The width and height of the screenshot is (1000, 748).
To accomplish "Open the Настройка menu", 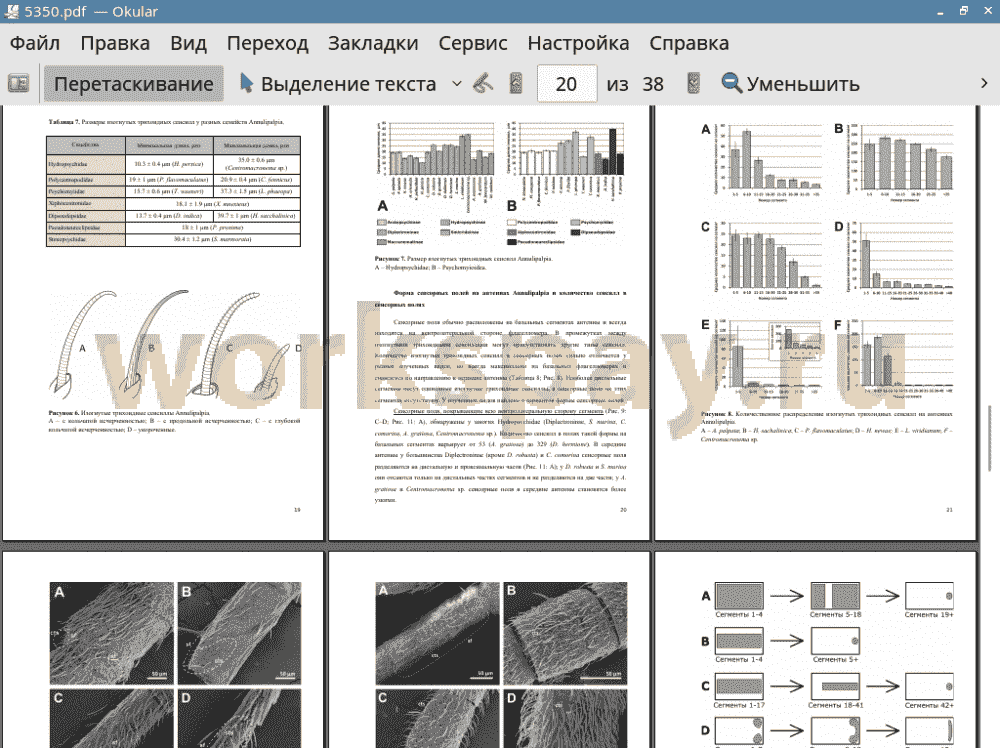I will coord(578,43).
